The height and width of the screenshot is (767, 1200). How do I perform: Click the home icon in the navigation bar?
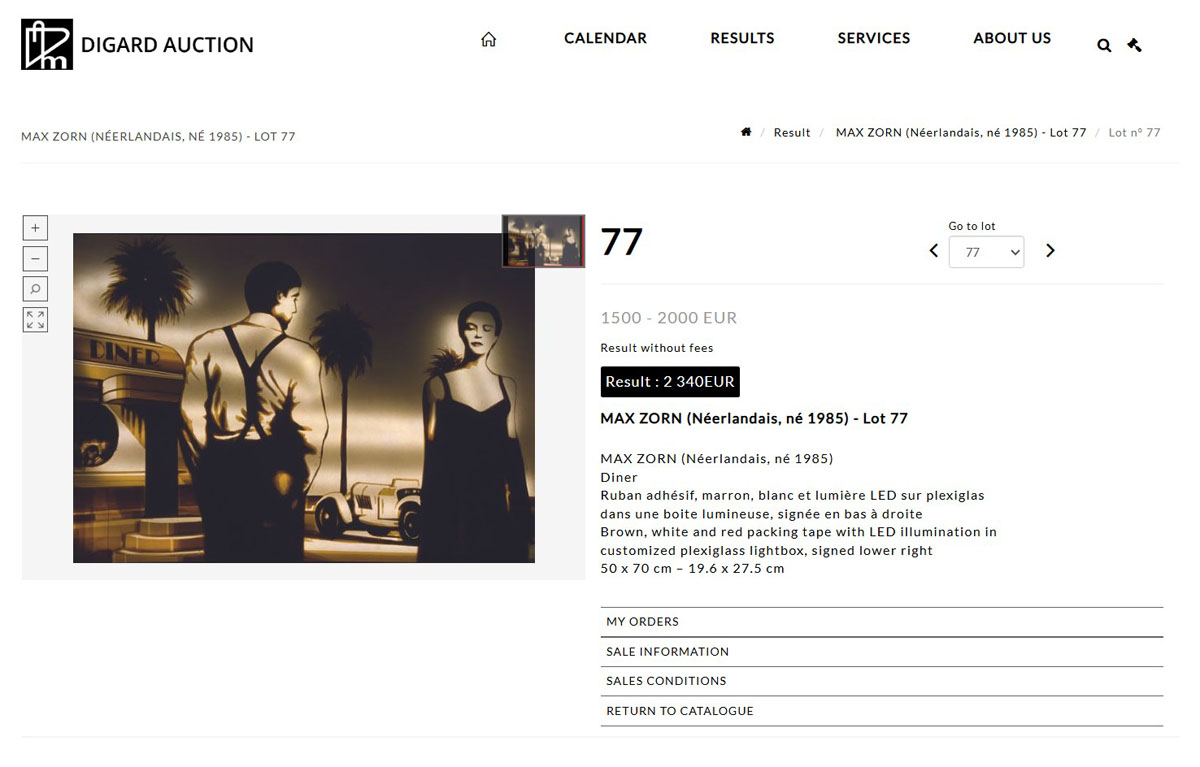pyautogui.click(x=488, y=39)
